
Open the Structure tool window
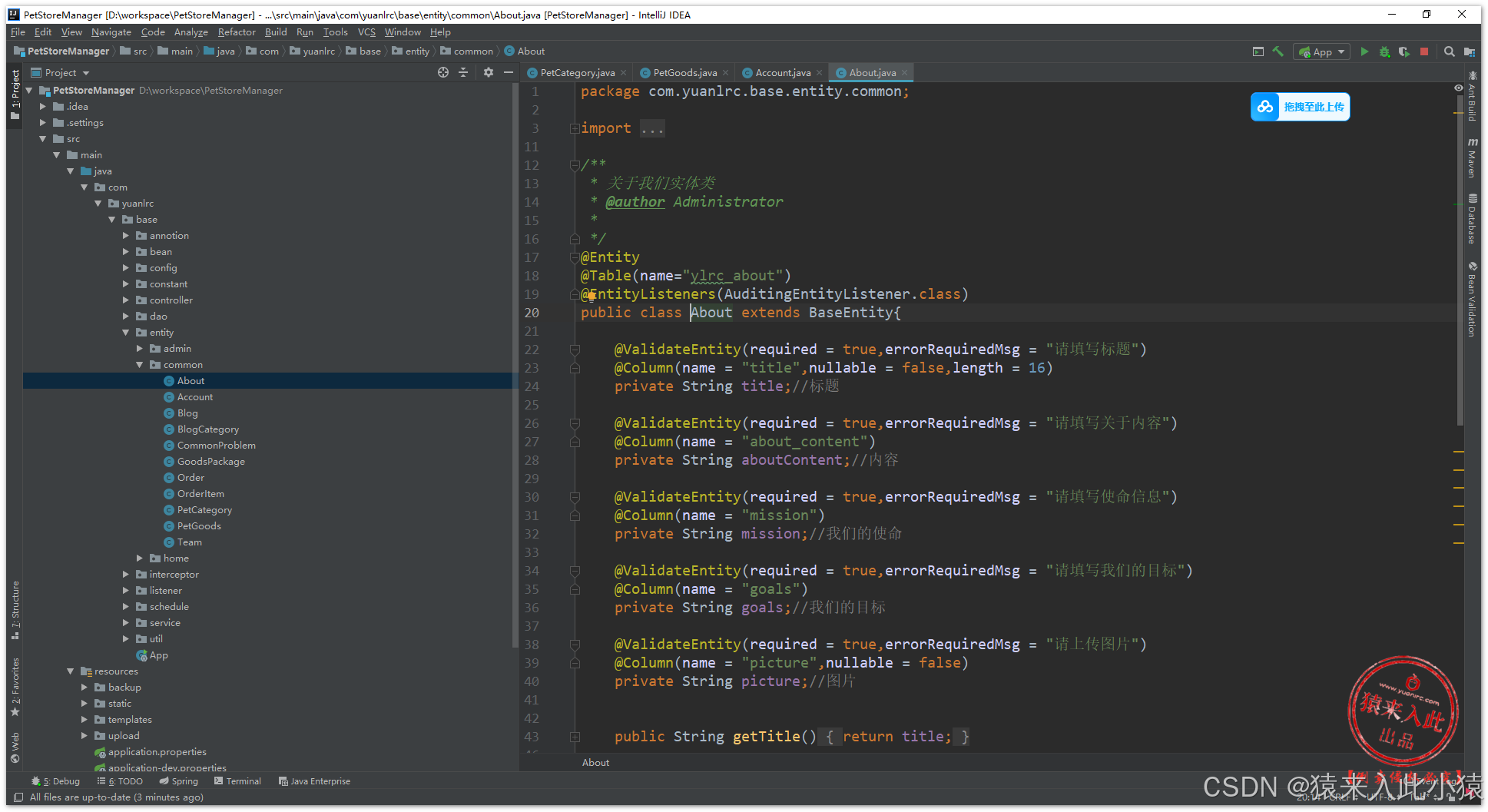tap(15, 609)
